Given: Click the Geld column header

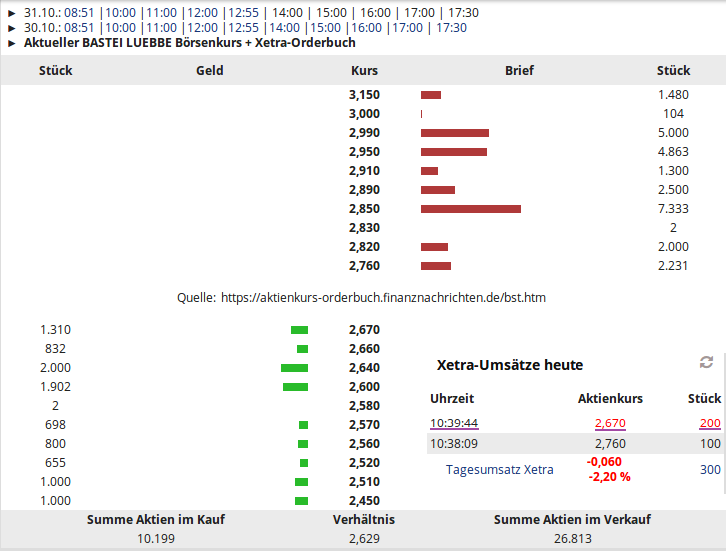Looking at the screenshot, I should click(210, 70).
